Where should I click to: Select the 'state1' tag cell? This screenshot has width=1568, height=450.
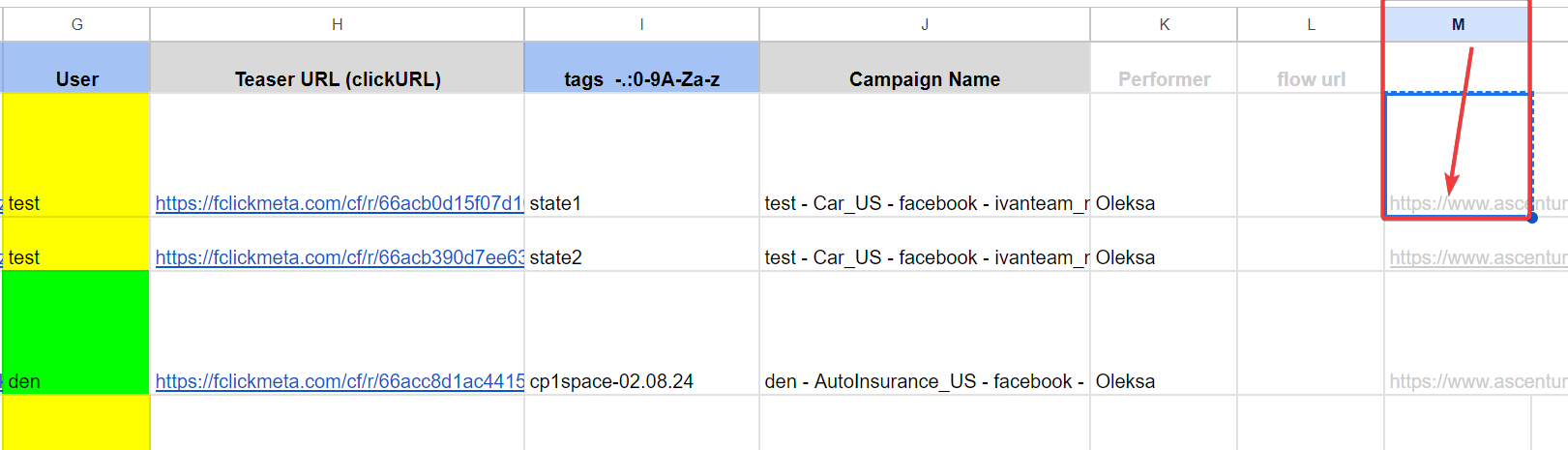click(x=641, y=155)
